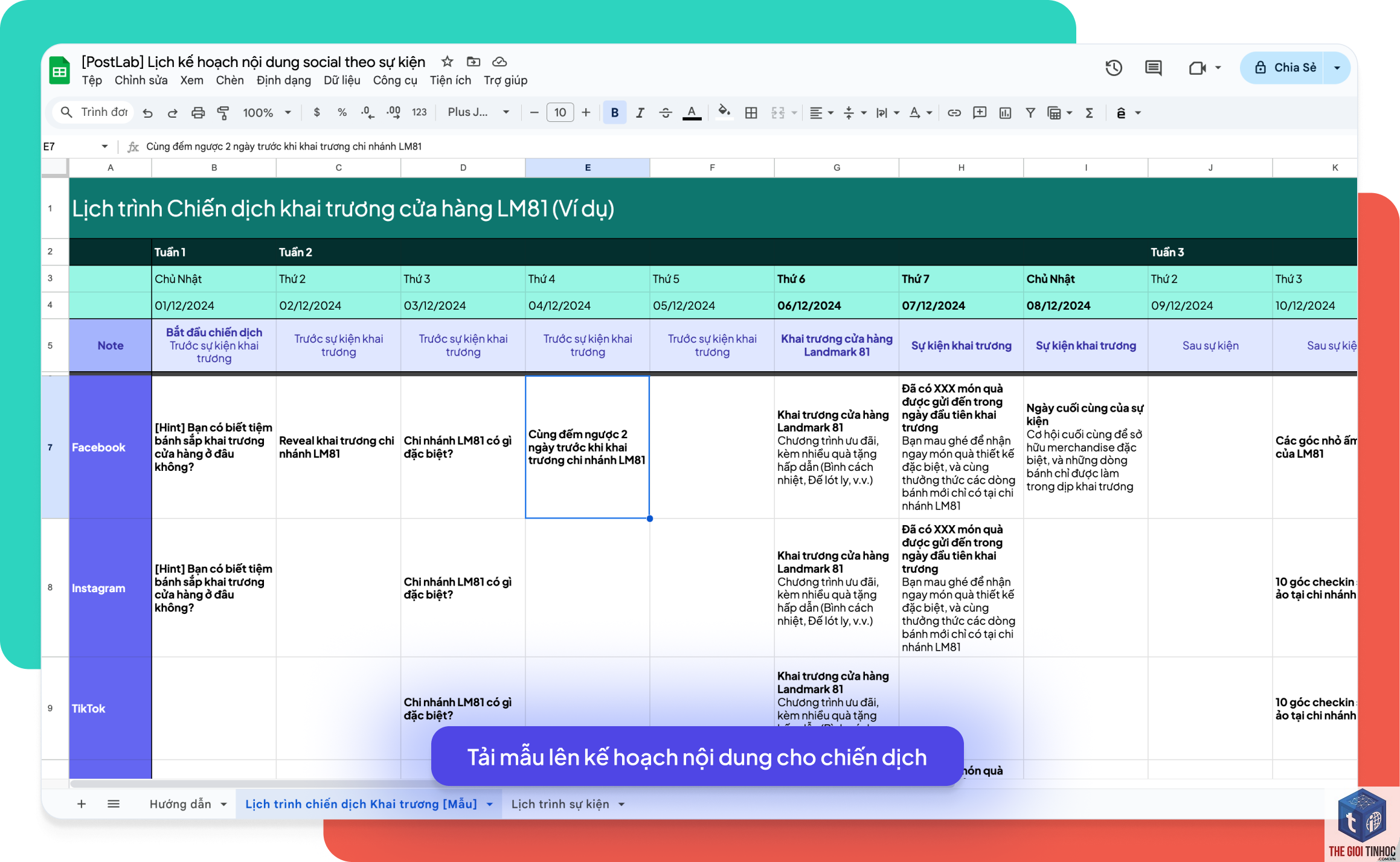Open the fill color picker

pos(724,112)
